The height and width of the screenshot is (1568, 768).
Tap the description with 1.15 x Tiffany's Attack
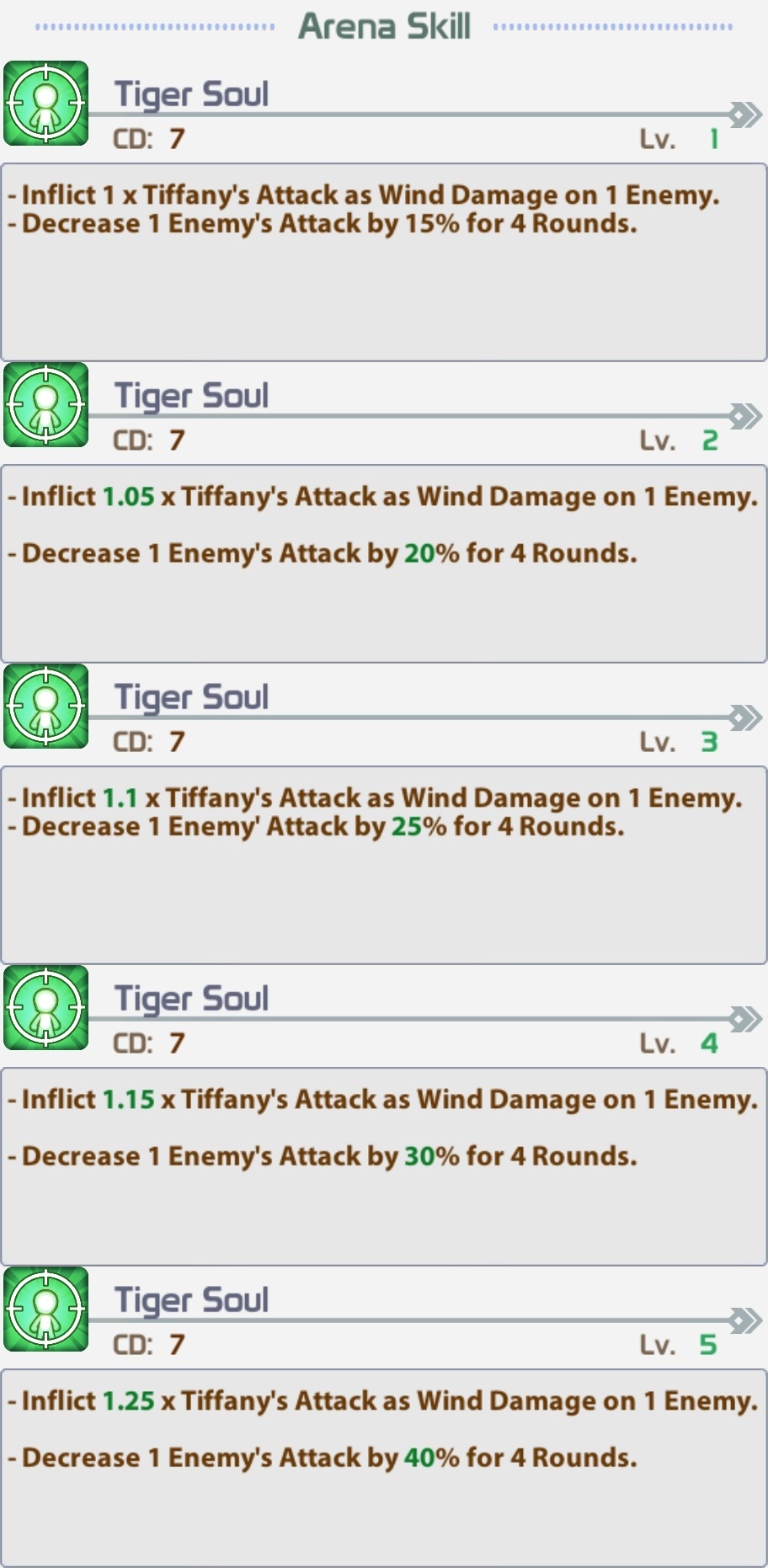pos(384,1167)
